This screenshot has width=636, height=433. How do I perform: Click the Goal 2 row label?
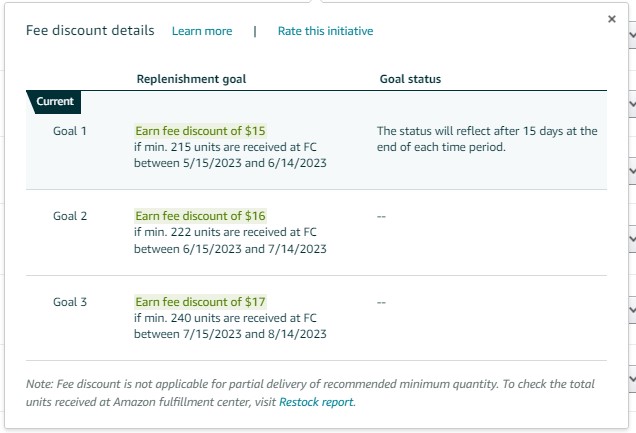(x=70, y=216)
